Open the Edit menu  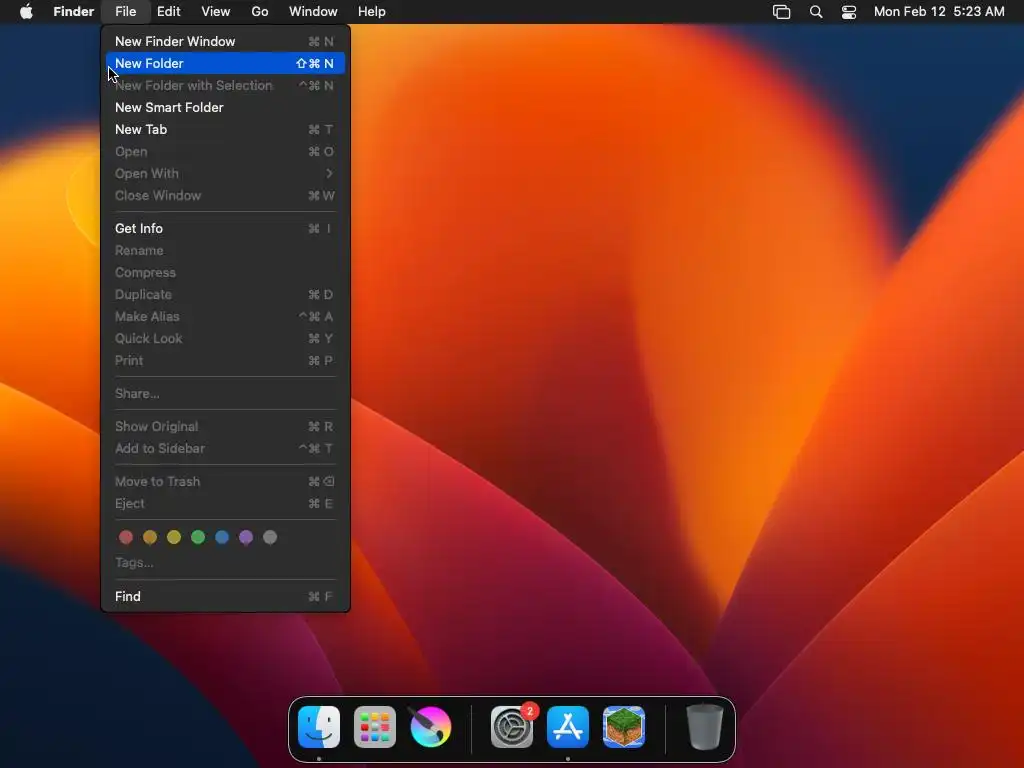pyautogui.click(x=168, y=11)
